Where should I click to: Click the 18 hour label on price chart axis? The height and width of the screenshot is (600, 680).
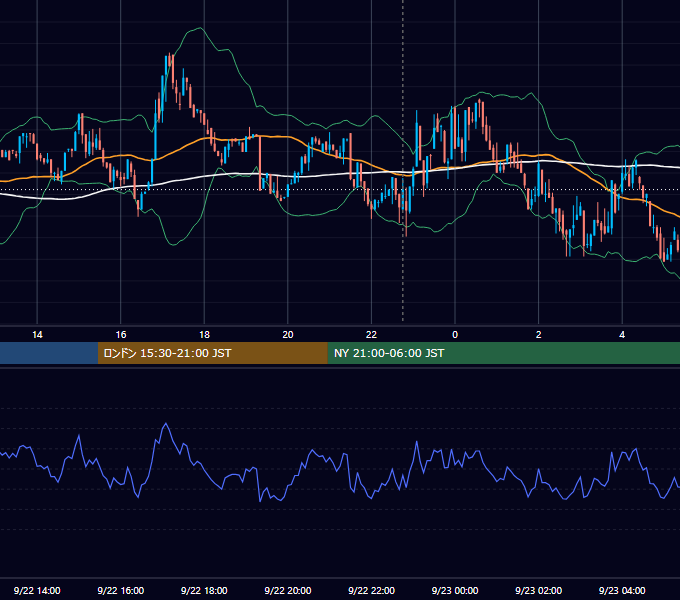[x=204, y=335]
